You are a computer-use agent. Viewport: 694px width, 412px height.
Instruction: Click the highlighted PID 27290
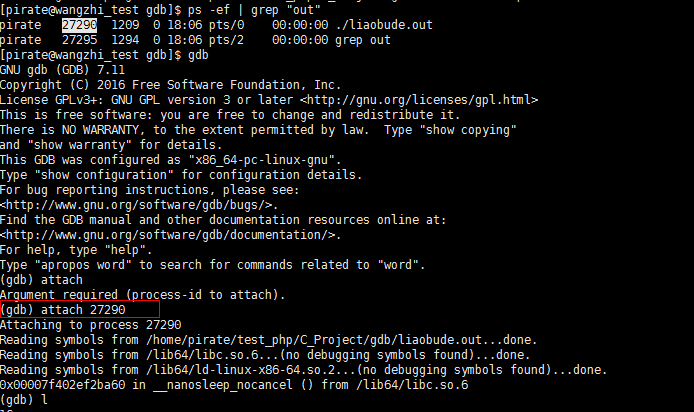[79, 25]
